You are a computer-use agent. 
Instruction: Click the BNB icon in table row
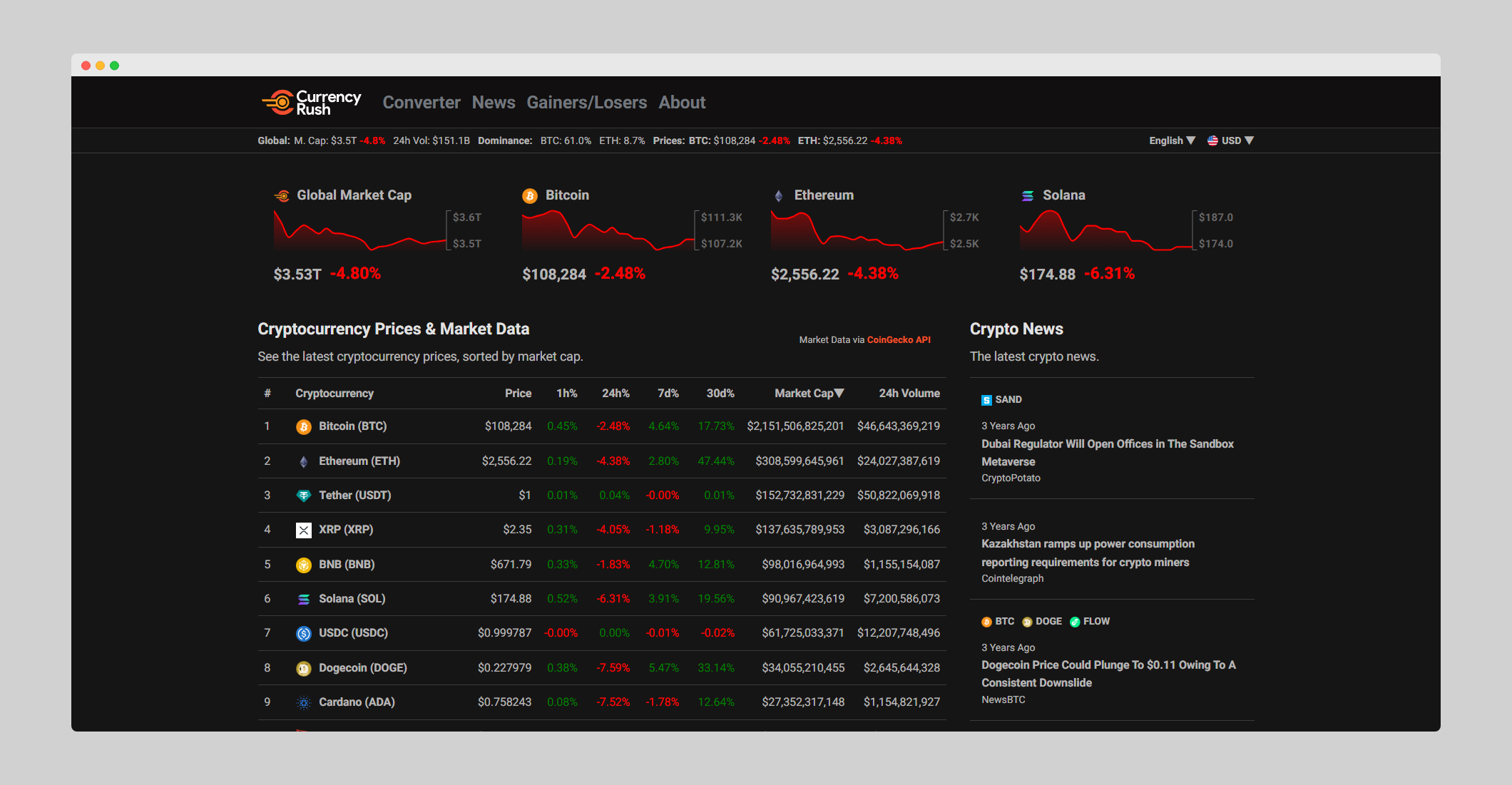pyautogui.click(x=304, y=565)
